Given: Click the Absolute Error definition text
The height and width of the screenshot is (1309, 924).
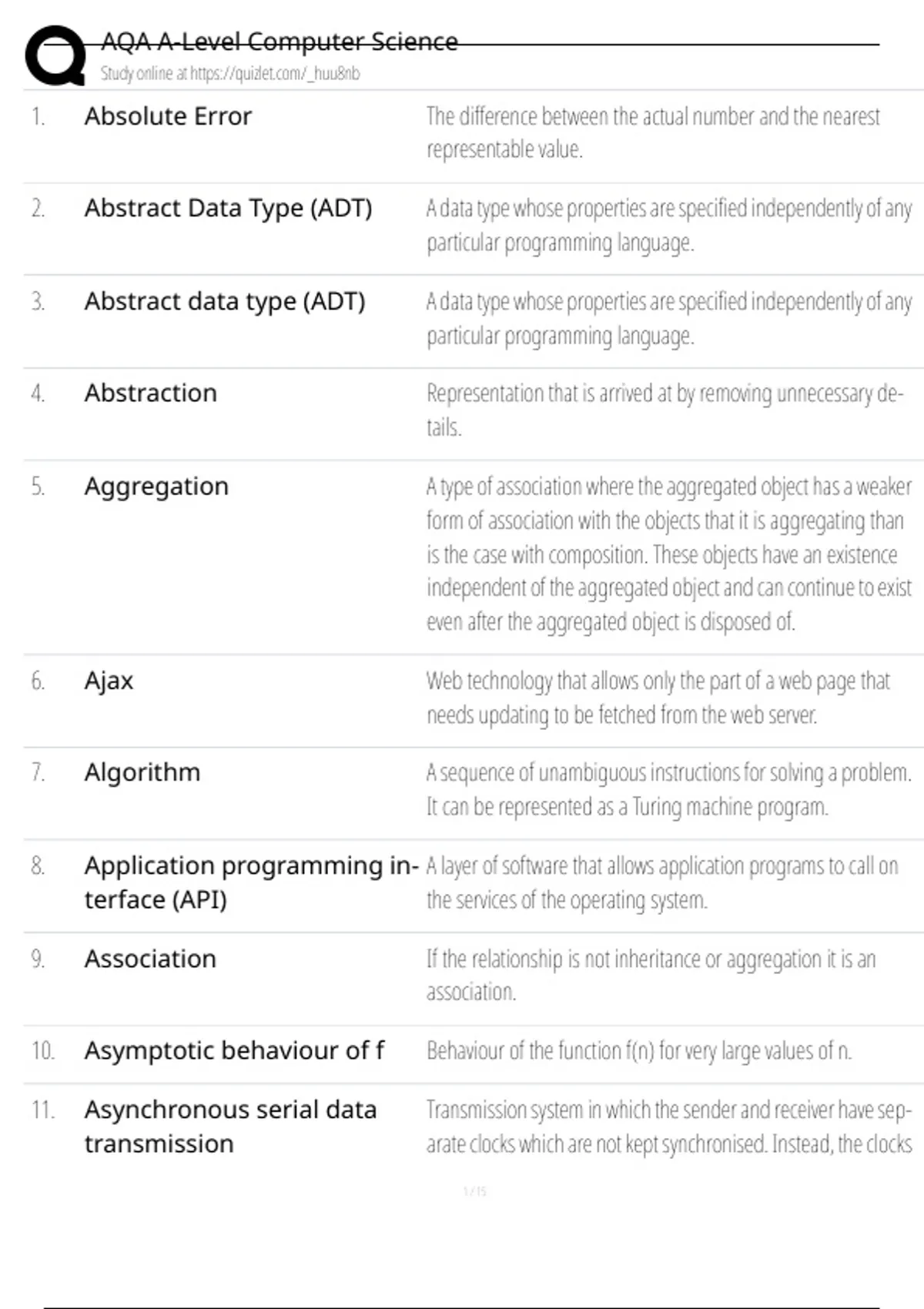Looking at the screenshot, I should [x=653, y=132].
